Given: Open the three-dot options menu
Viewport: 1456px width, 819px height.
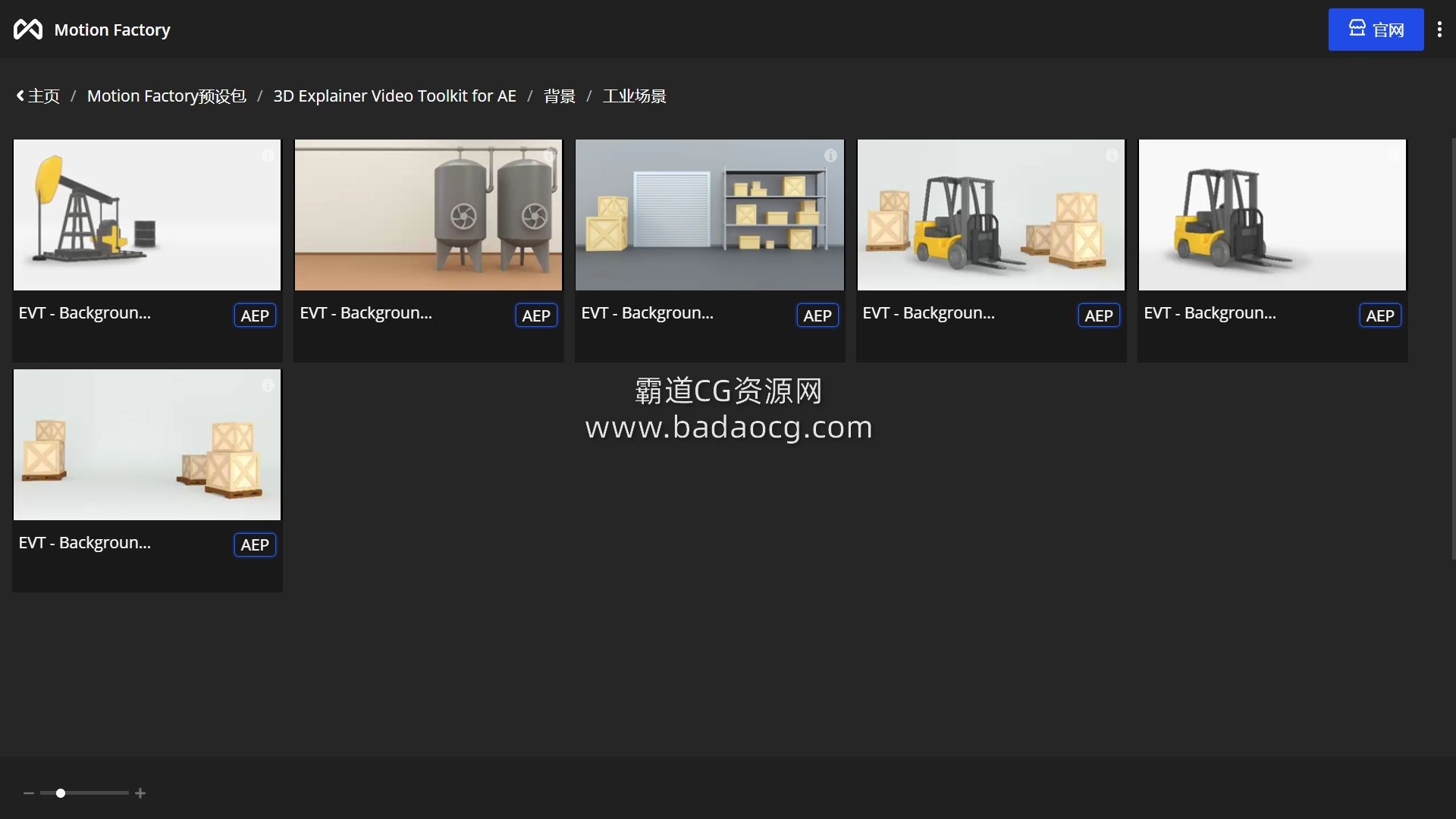Looking at the screenshot, I should tap(1439, 30).
